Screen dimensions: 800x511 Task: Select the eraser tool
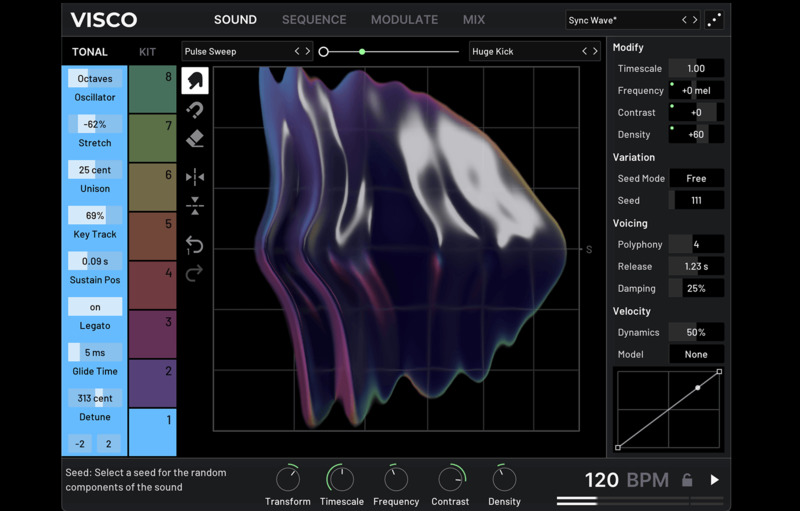[195, 139]
